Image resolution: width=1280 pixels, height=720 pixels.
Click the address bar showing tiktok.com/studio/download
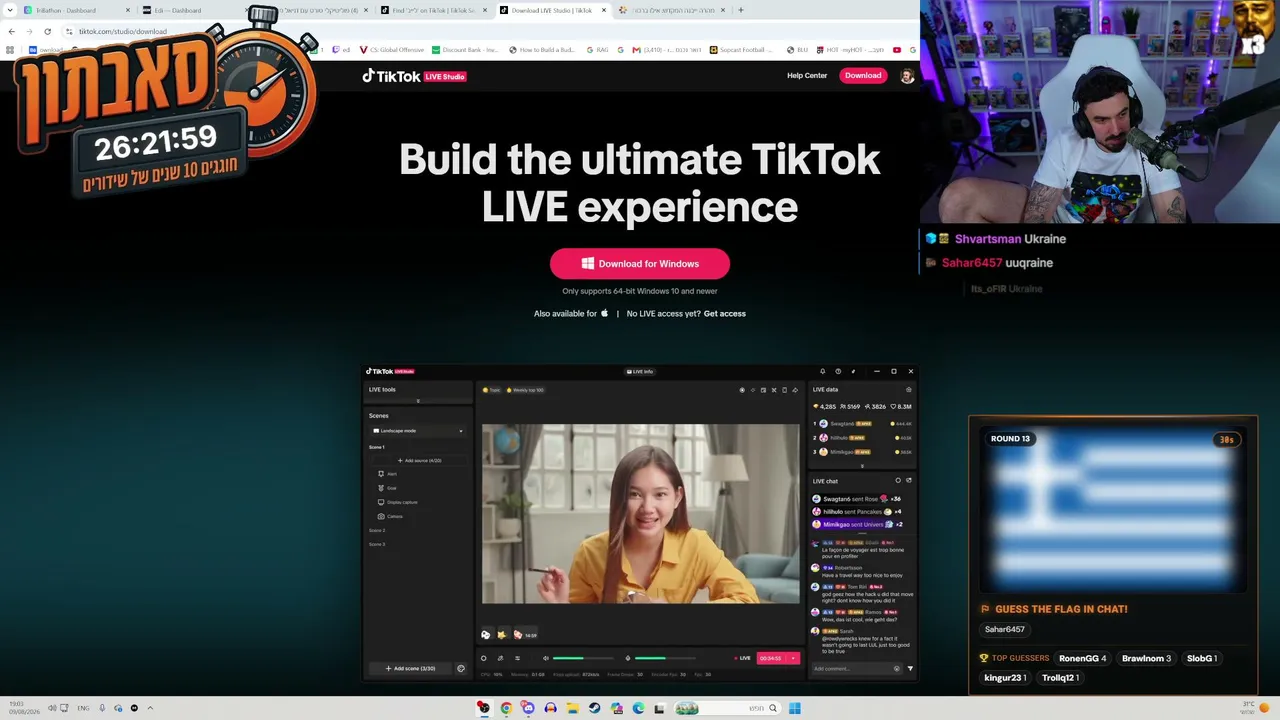(x=123, y=31)
